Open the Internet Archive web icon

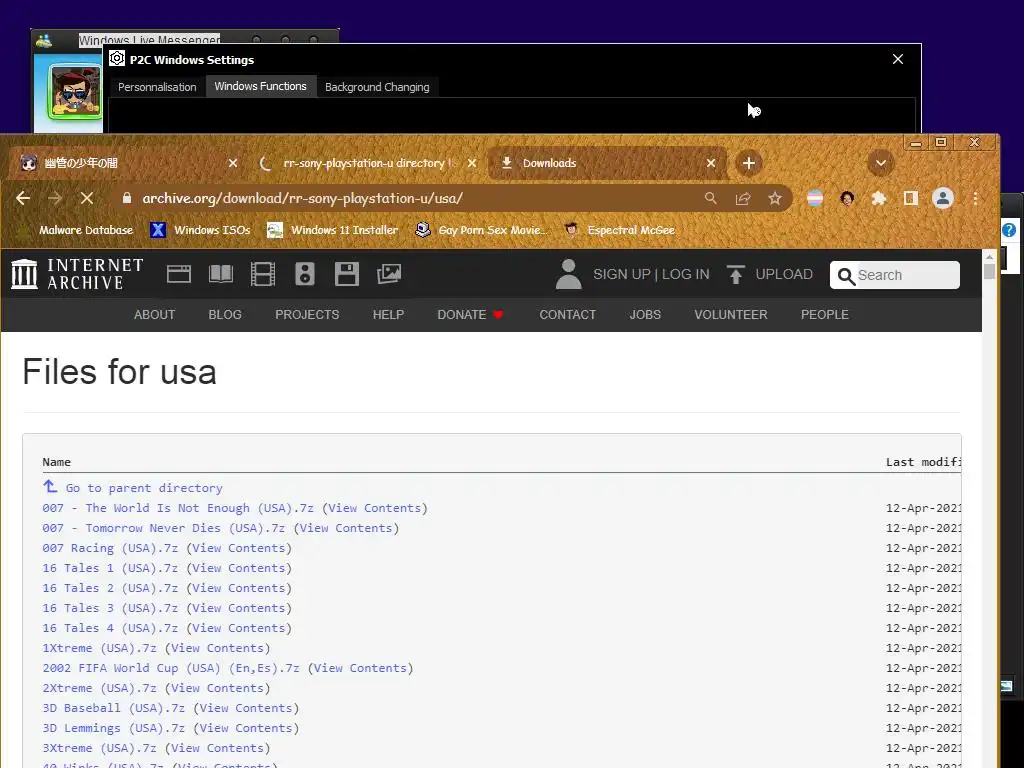(178, 274)
